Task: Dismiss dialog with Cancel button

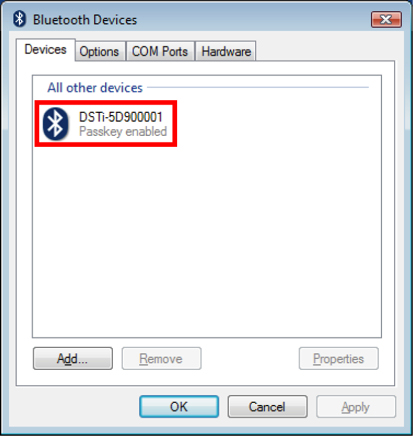Action: (267, 407)
